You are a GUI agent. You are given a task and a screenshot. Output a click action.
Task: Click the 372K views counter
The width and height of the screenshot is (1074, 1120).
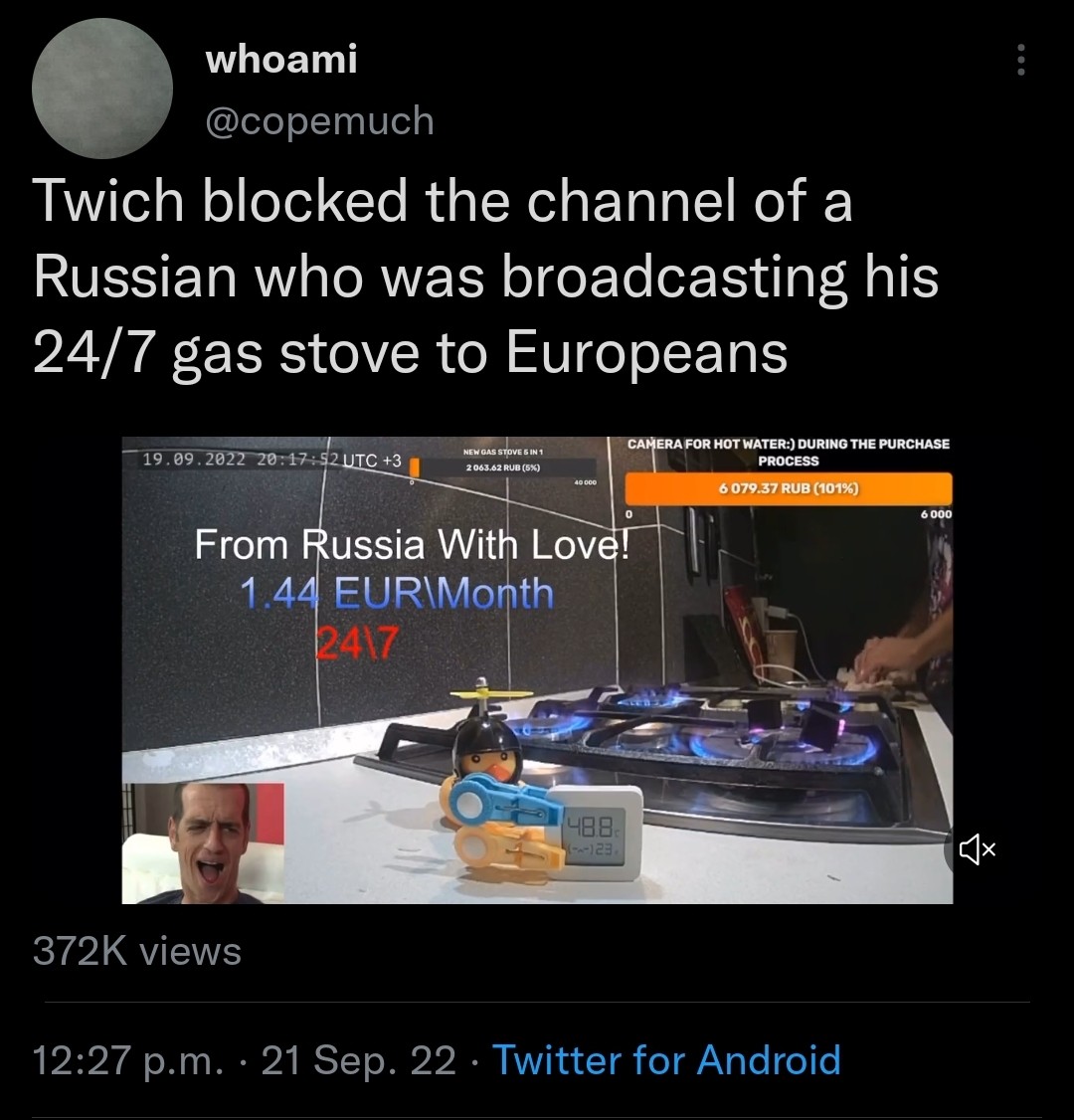click(x=137, y=952)
